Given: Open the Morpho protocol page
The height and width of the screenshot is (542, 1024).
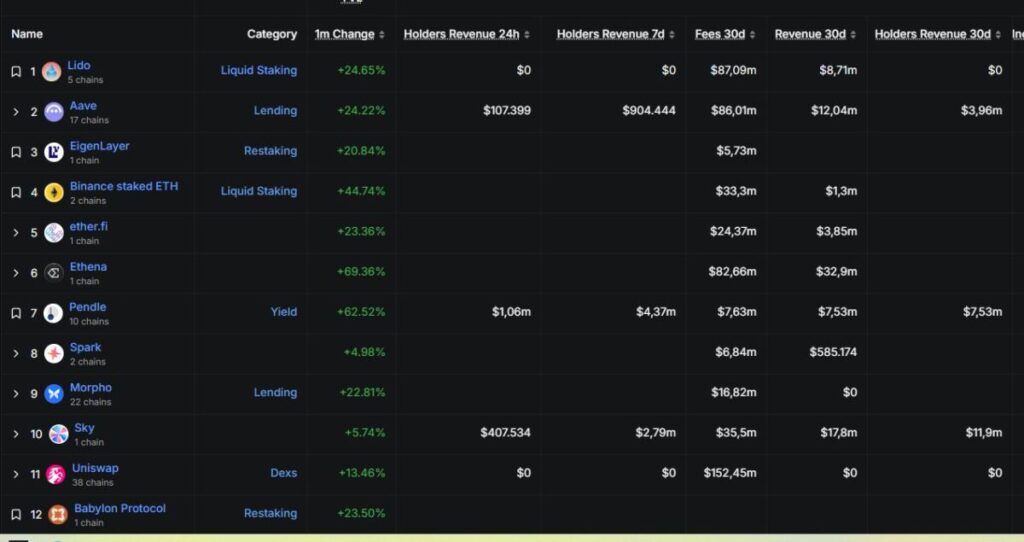Looking at the screenshot, I should (91, 388).
